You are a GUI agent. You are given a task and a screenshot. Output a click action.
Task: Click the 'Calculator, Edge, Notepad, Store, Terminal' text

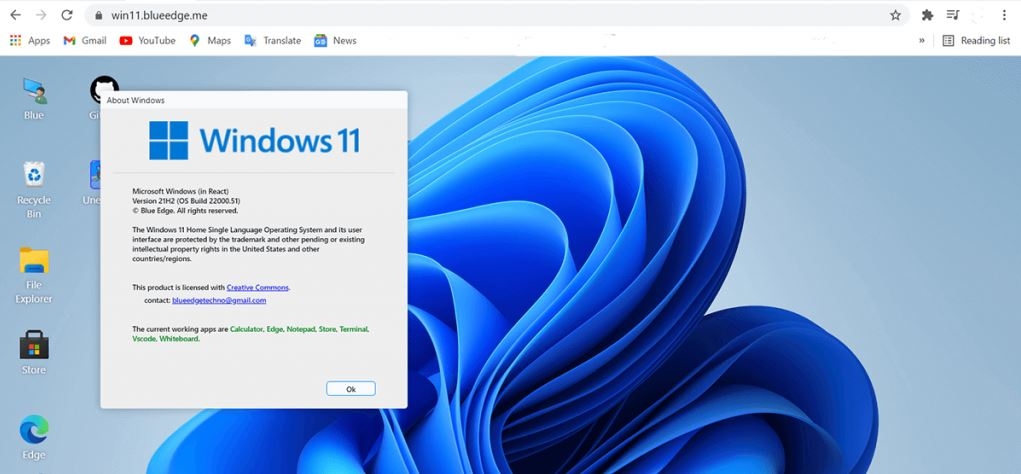coord(300,329)
